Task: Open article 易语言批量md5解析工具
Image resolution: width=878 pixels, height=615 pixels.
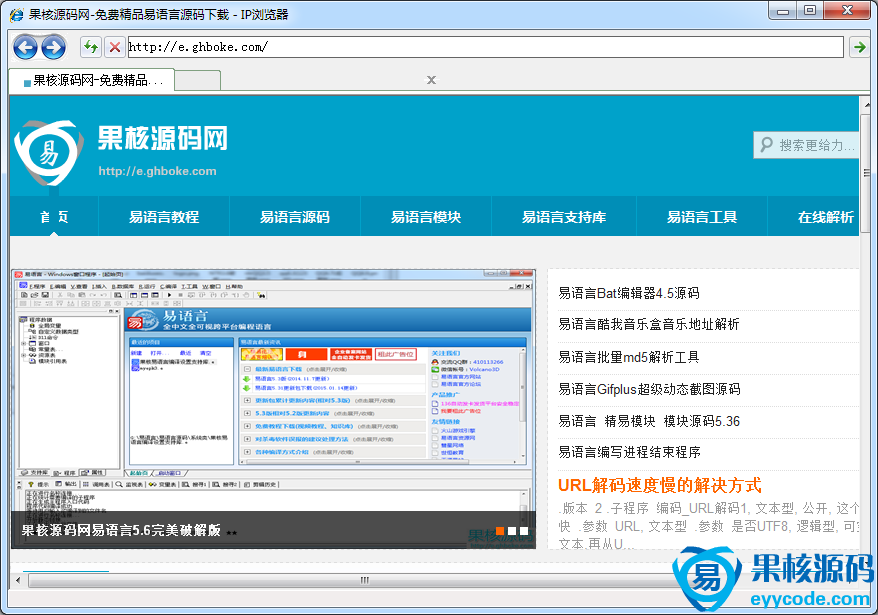Action: click(629, 357)
